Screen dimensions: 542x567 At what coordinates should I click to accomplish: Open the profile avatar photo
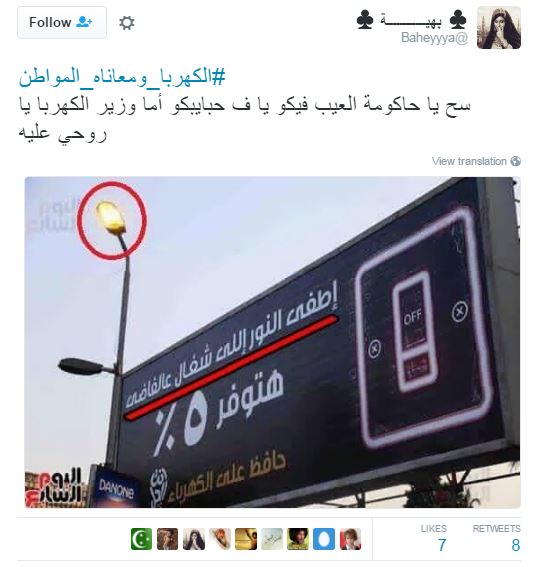click(499, 27)
